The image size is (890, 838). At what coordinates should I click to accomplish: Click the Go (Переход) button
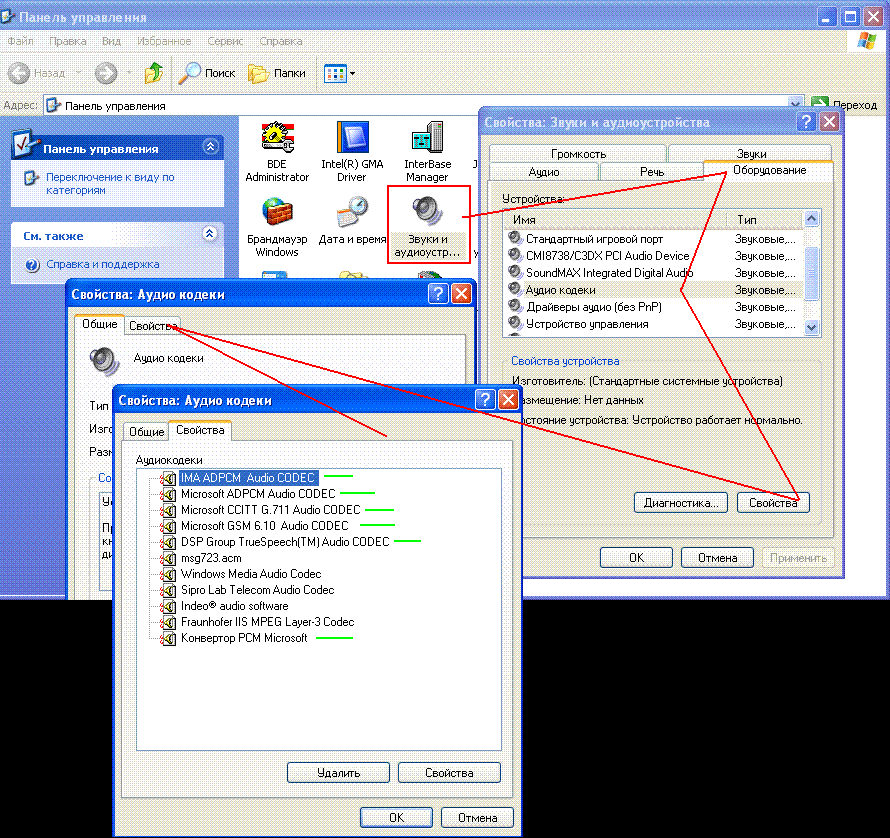tap(844, 104)
